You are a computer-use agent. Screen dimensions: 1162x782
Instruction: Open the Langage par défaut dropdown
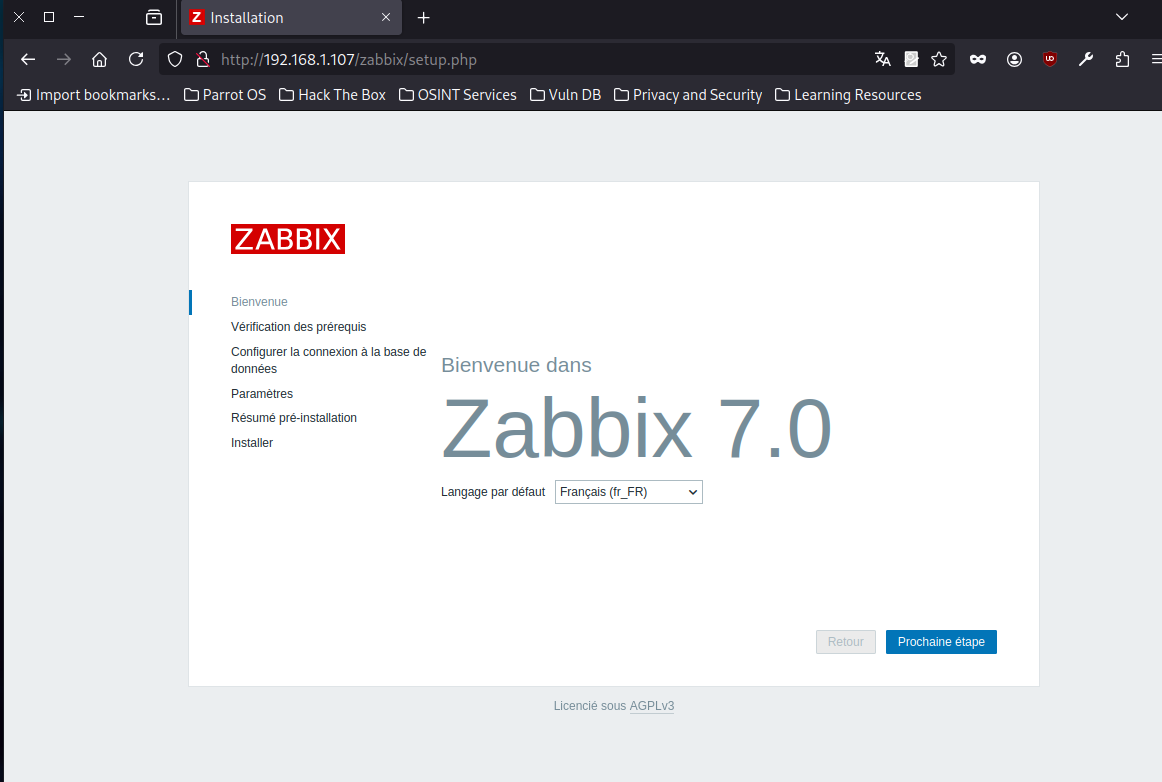pos(628,492)
